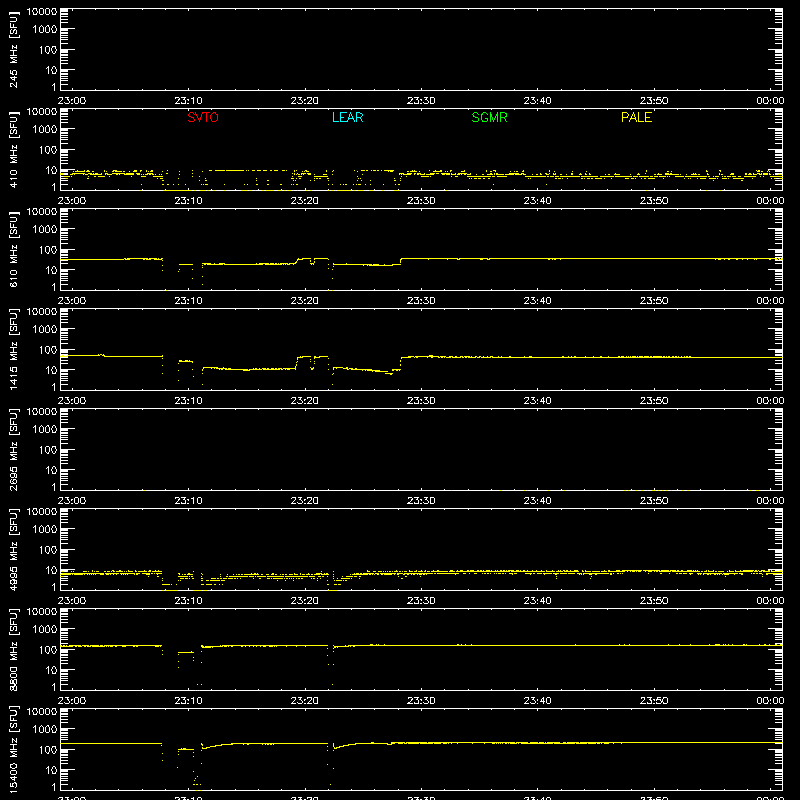Select the 610 MHz [SFU] axis title
The width and height of the screenshot is (800, 800).
(13, 249)
